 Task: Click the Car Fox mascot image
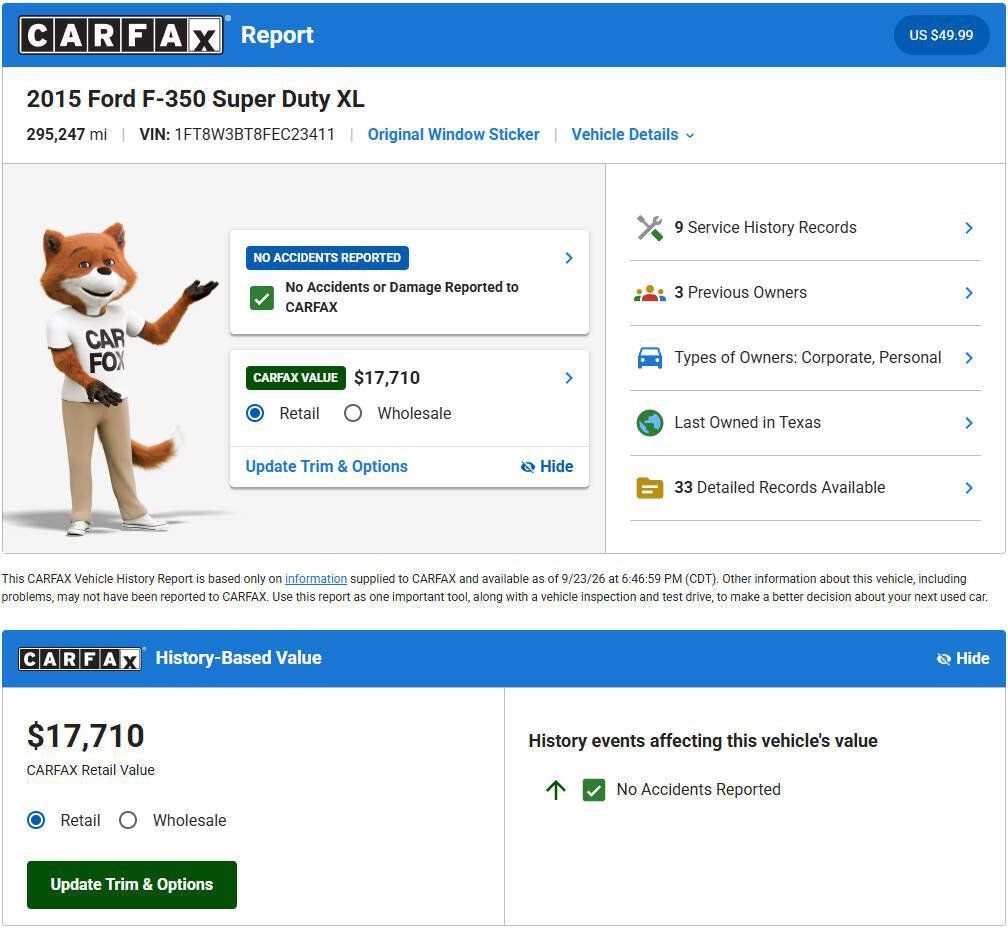122,379
